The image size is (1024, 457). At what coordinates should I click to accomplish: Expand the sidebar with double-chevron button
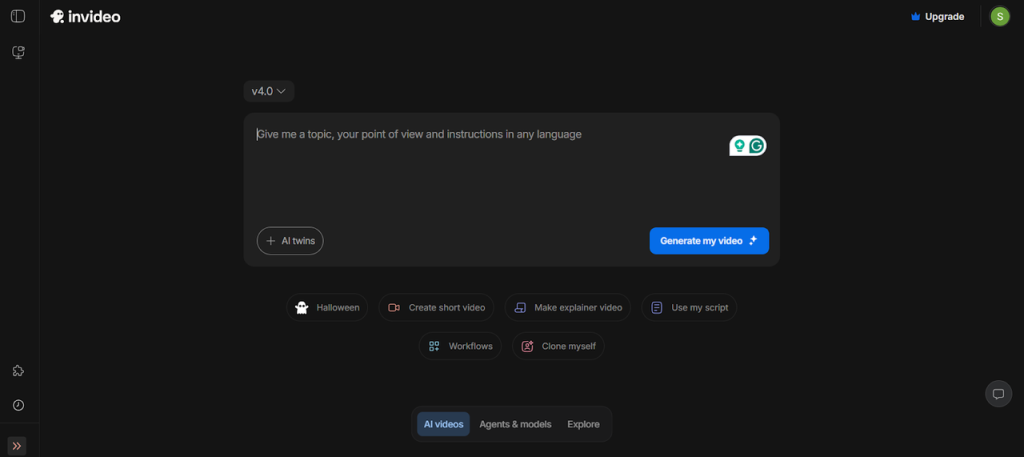click(18, 446)
